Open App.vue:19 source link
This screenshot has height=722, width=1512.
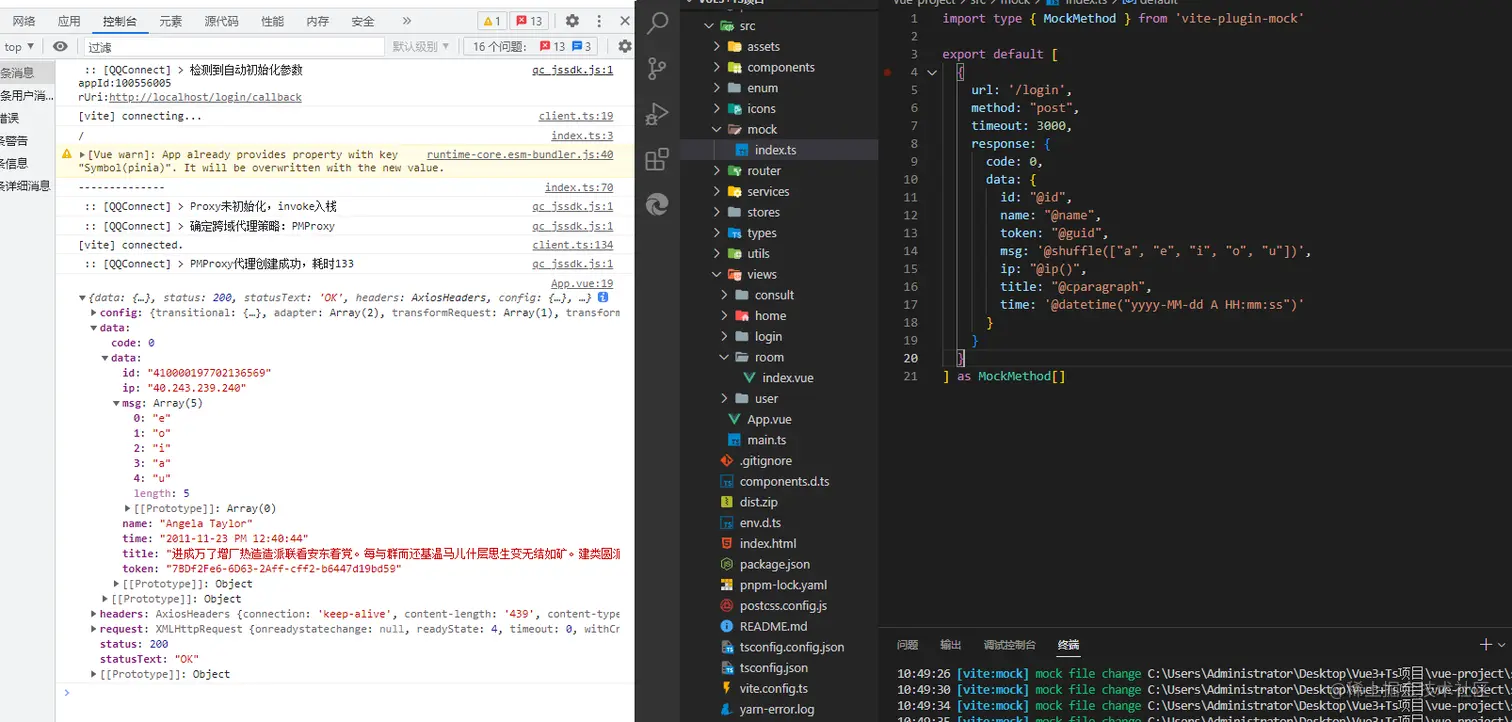[x=582, y=284]
